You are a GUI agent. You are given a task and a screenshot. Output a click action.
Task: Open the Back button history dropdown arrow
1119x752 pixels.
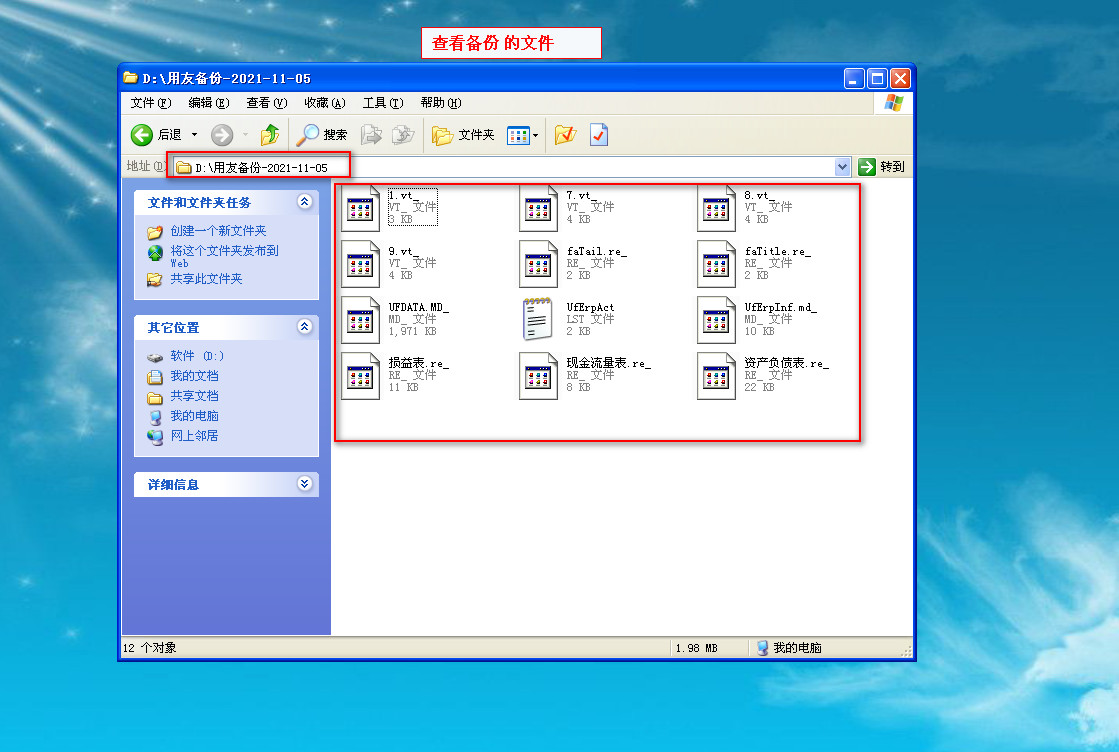point(194,135)
